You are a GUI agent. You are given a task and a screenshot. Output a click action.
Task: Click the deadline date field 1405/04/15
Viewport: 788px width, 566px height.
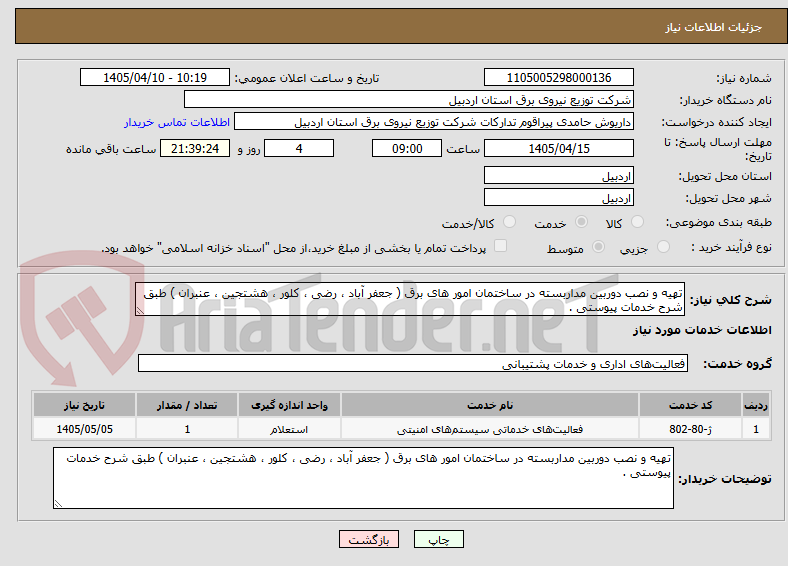pos(559,148)
